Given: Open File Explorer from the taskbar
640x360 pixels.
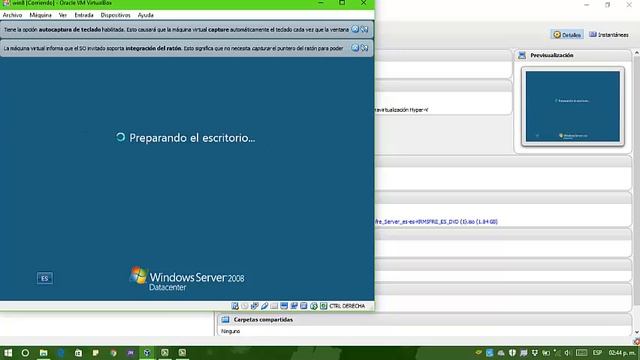Looking at the screenshot, I should click(43, 353).
